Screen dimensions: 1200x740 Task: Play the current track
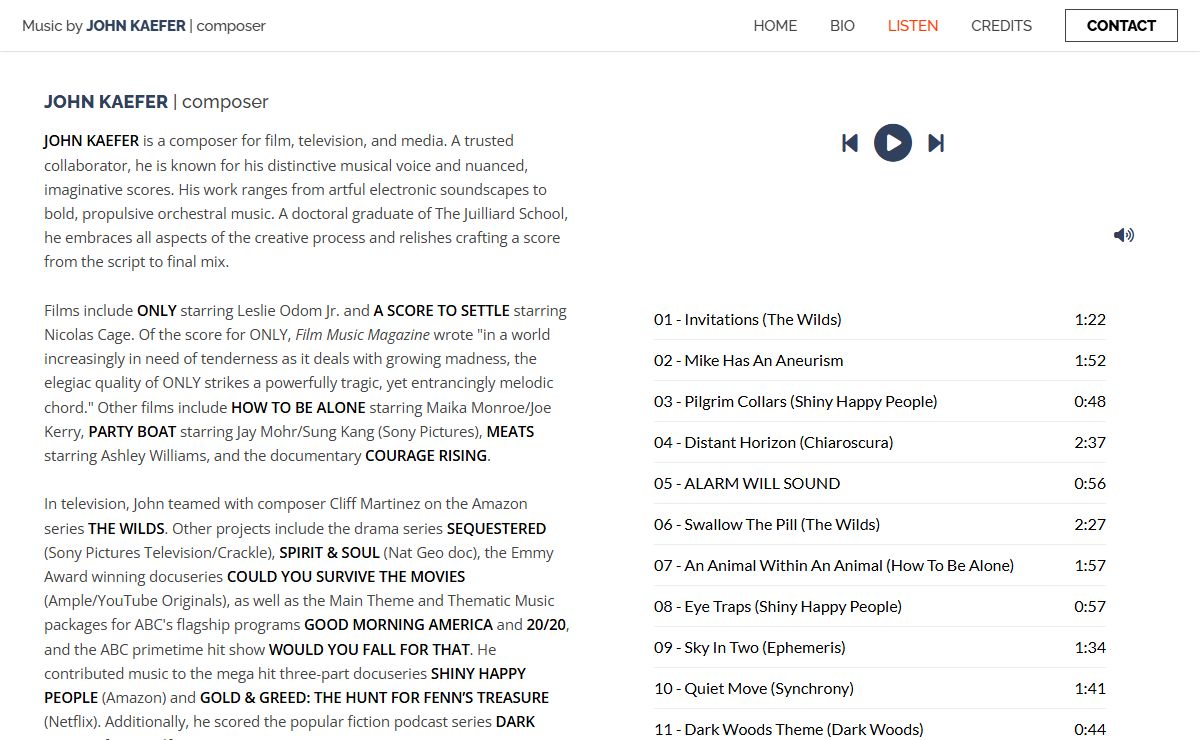pyautogui.click(x=893, y=143)
